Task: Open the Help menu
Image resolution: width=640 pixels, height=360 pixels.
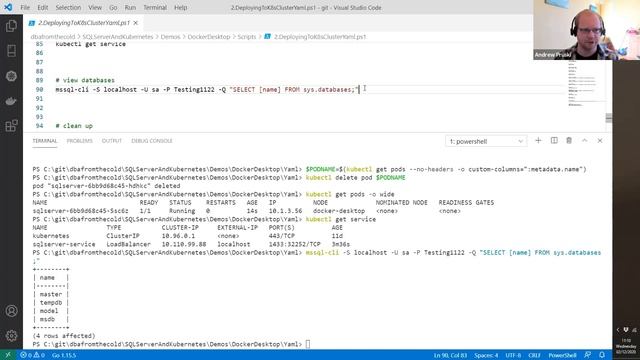Action: tap(180, 7)
